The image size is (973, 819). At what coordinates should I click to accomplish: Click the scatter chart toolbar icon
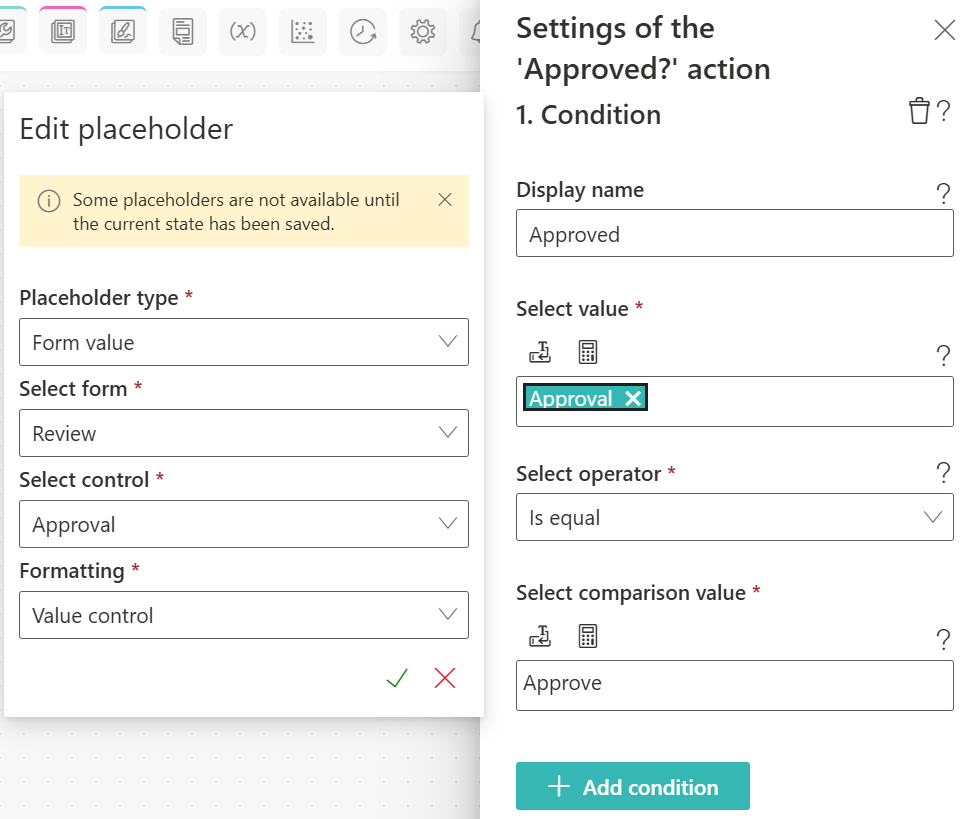coord(303,32)
